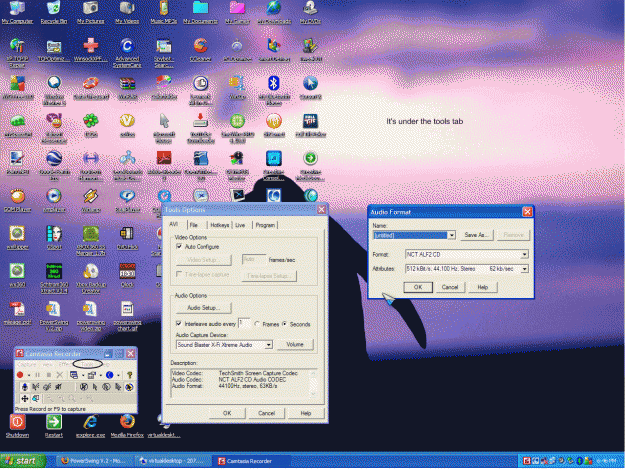This screenshot has height=469, width=625.
Task: Toggle the Time-lapse capture checkbox
Action: [x=179, y=274]
